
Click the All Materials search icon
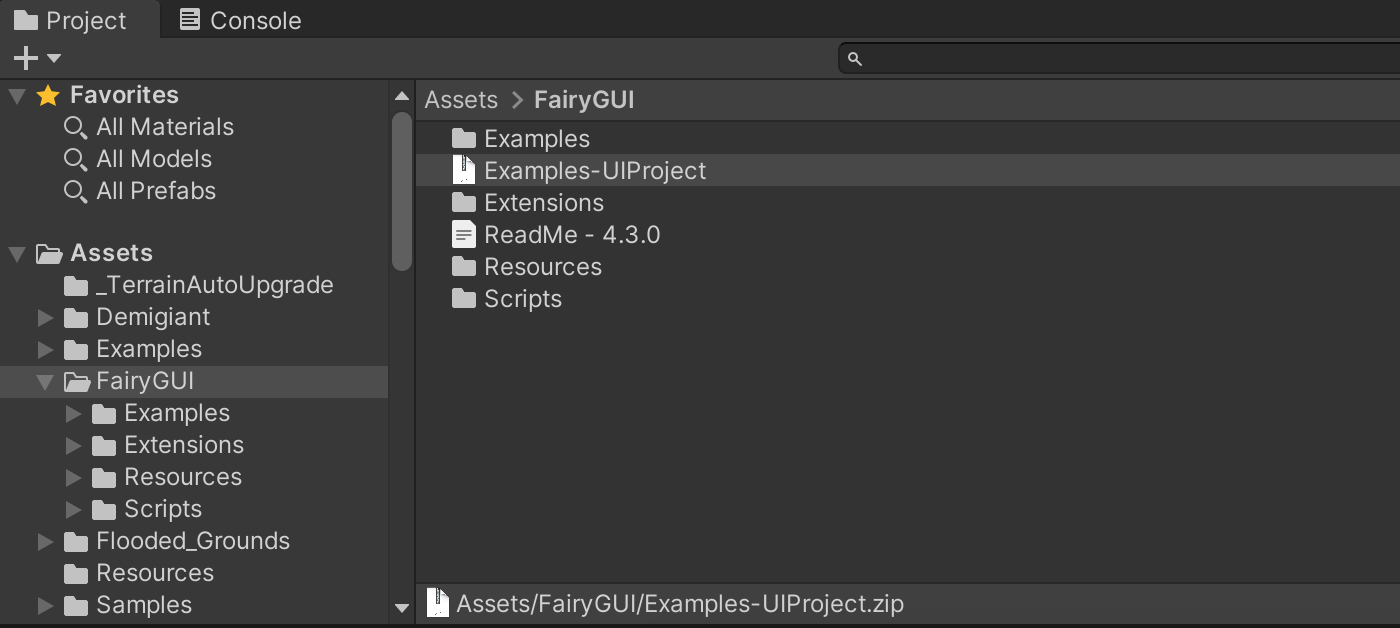click(x=75, y=128)
